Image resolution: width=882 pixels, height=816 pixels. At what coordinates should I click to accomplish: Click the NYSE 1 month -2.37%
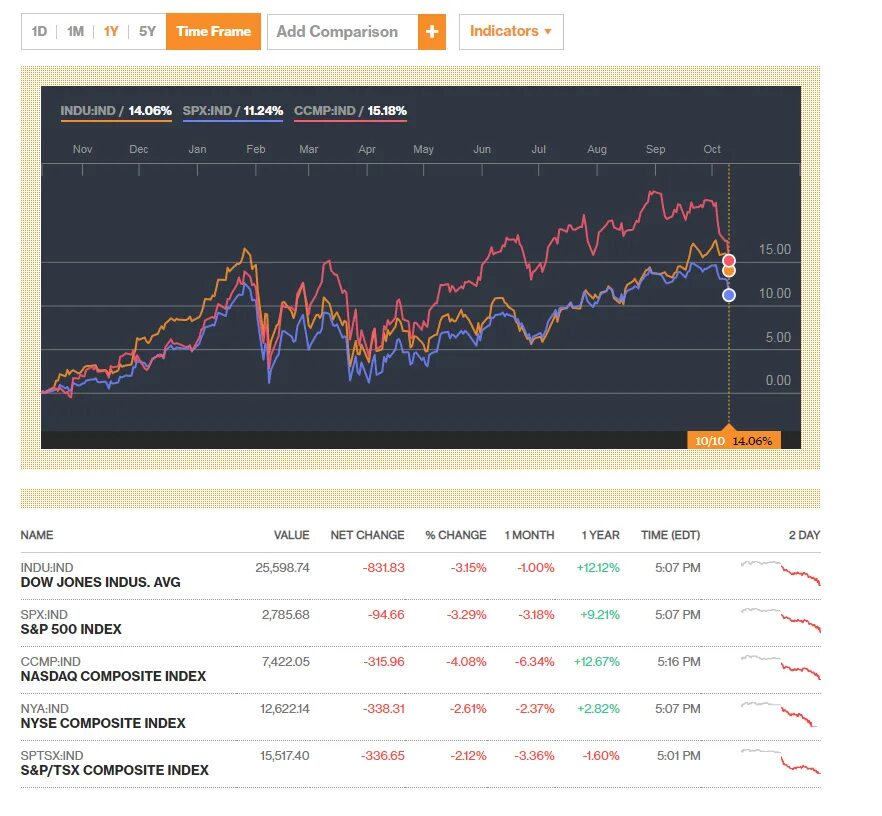[x=535, y=709]
